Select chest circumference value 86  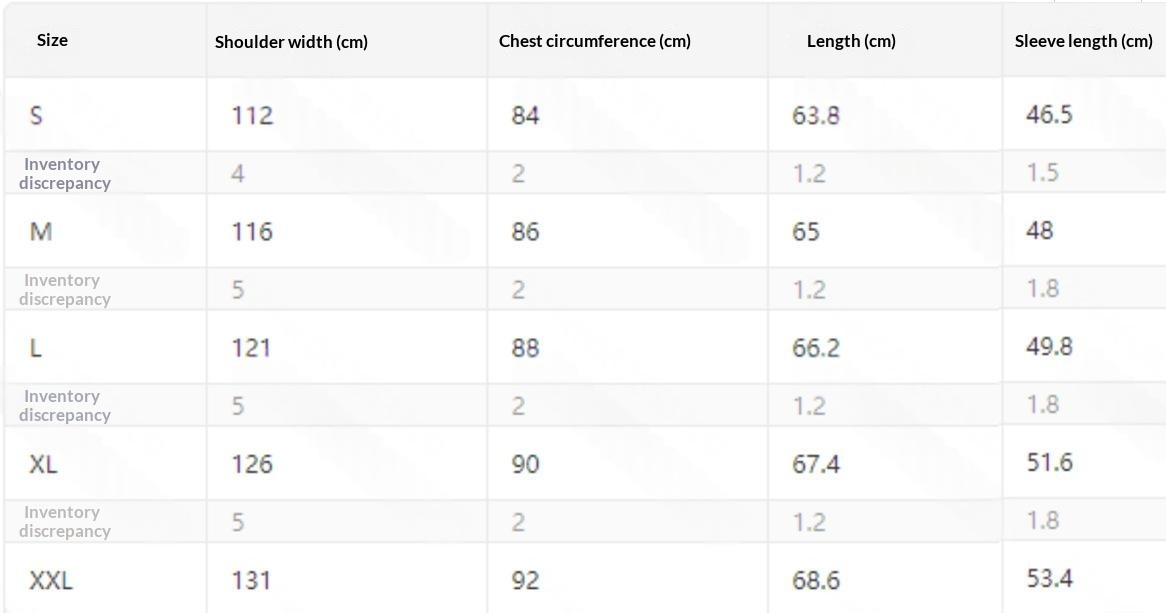pyautogui.click(x=525, y=231)
